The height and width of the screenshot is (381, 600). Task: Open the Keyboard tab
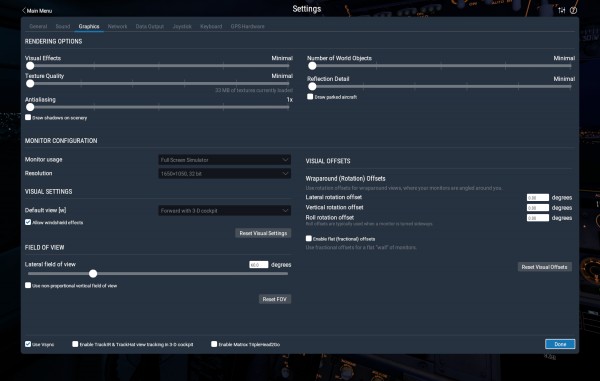point(211,26)
